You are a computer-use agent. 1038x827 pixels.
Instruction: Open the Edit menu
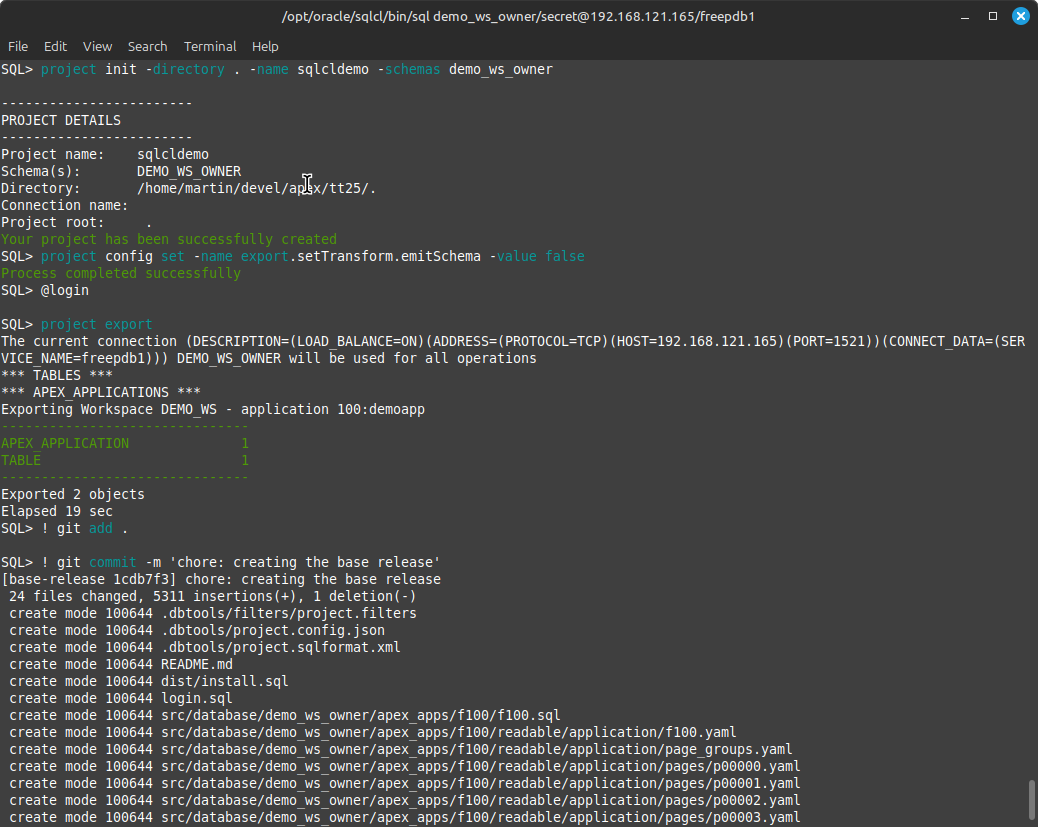click(x=55, y=46)
